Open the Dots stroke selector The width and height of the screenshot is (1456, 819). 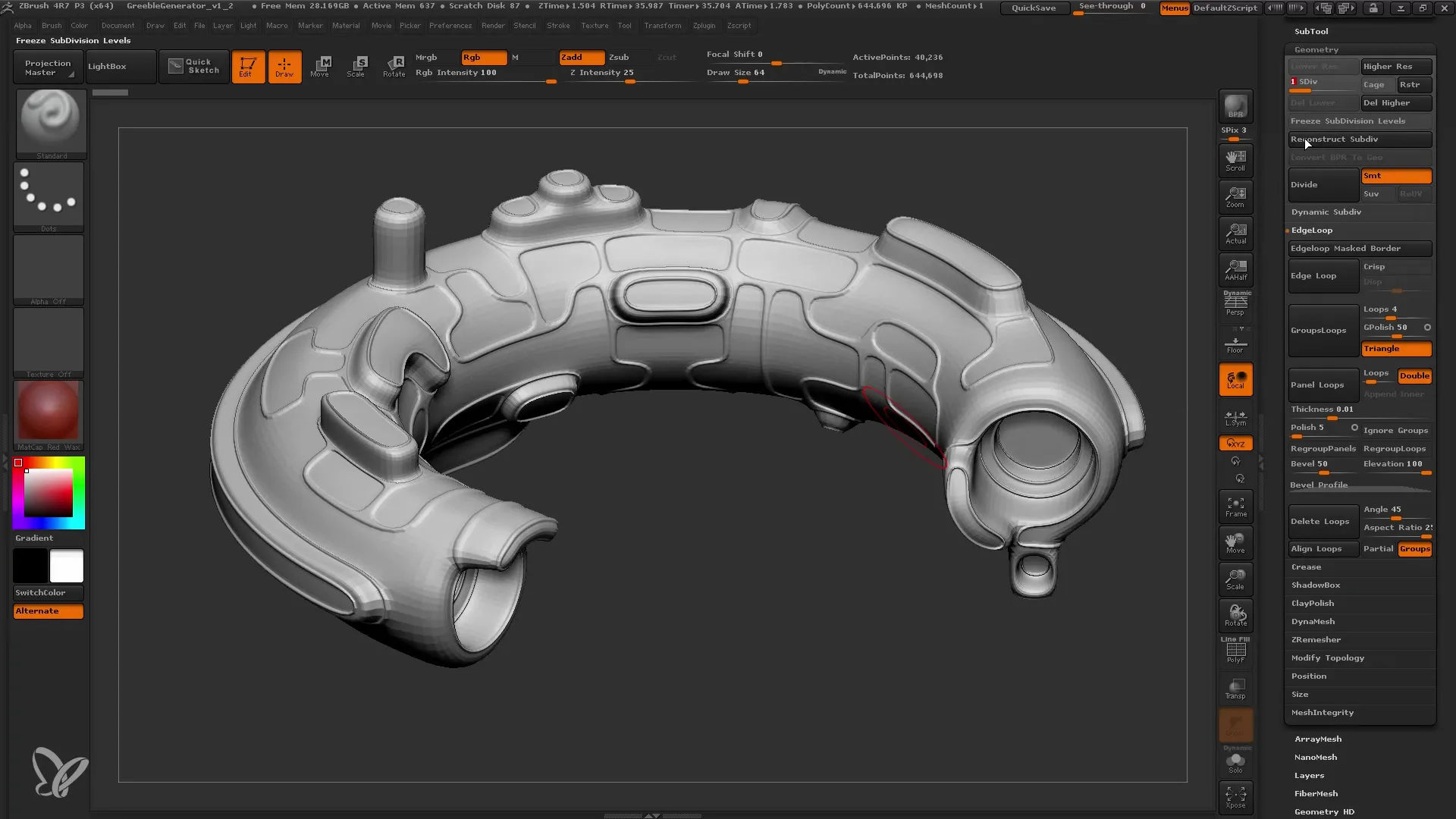point(49,197)
